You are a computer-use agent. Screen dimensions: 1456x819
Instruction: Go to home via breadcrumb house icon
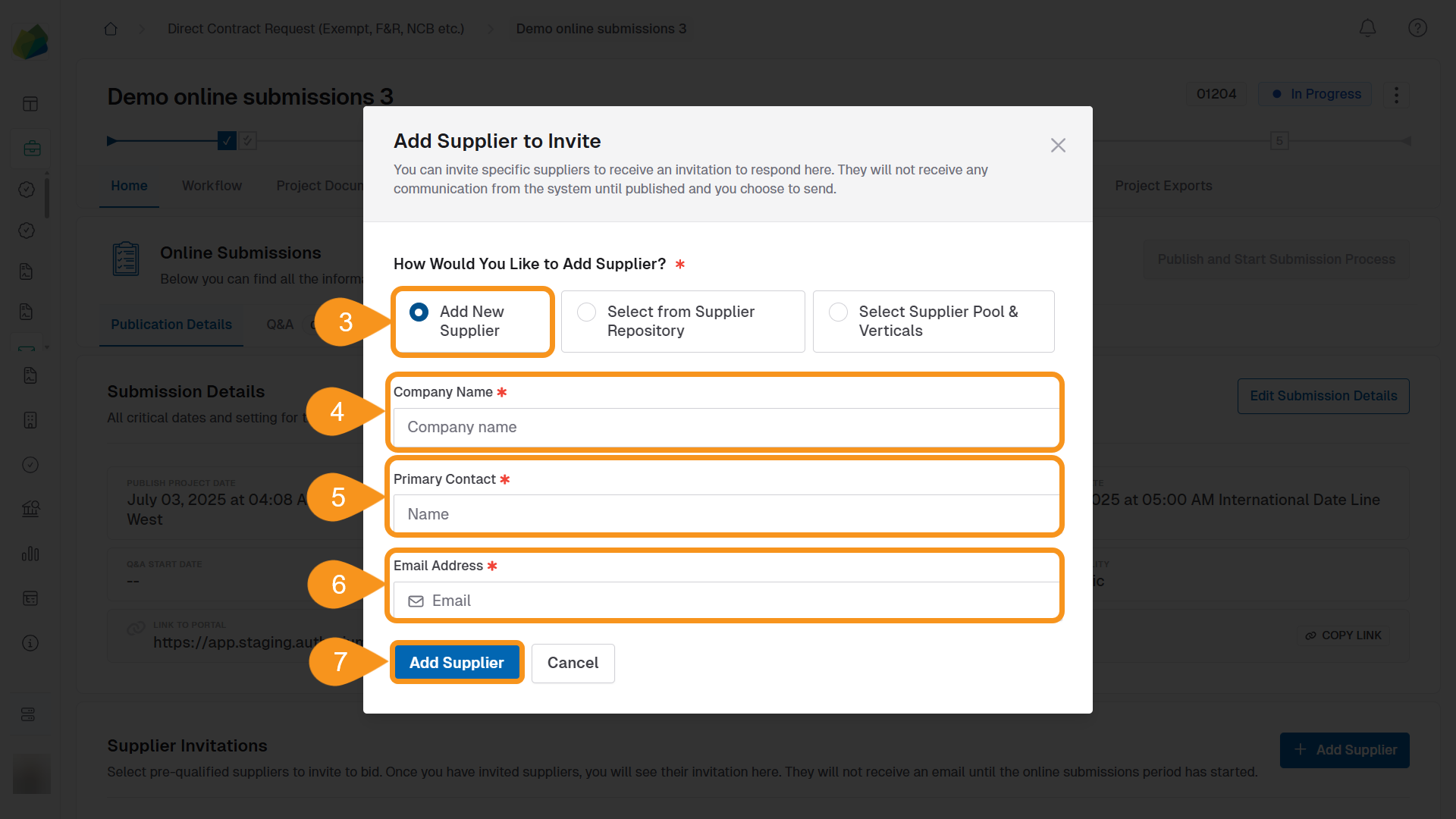pos(111,29)
